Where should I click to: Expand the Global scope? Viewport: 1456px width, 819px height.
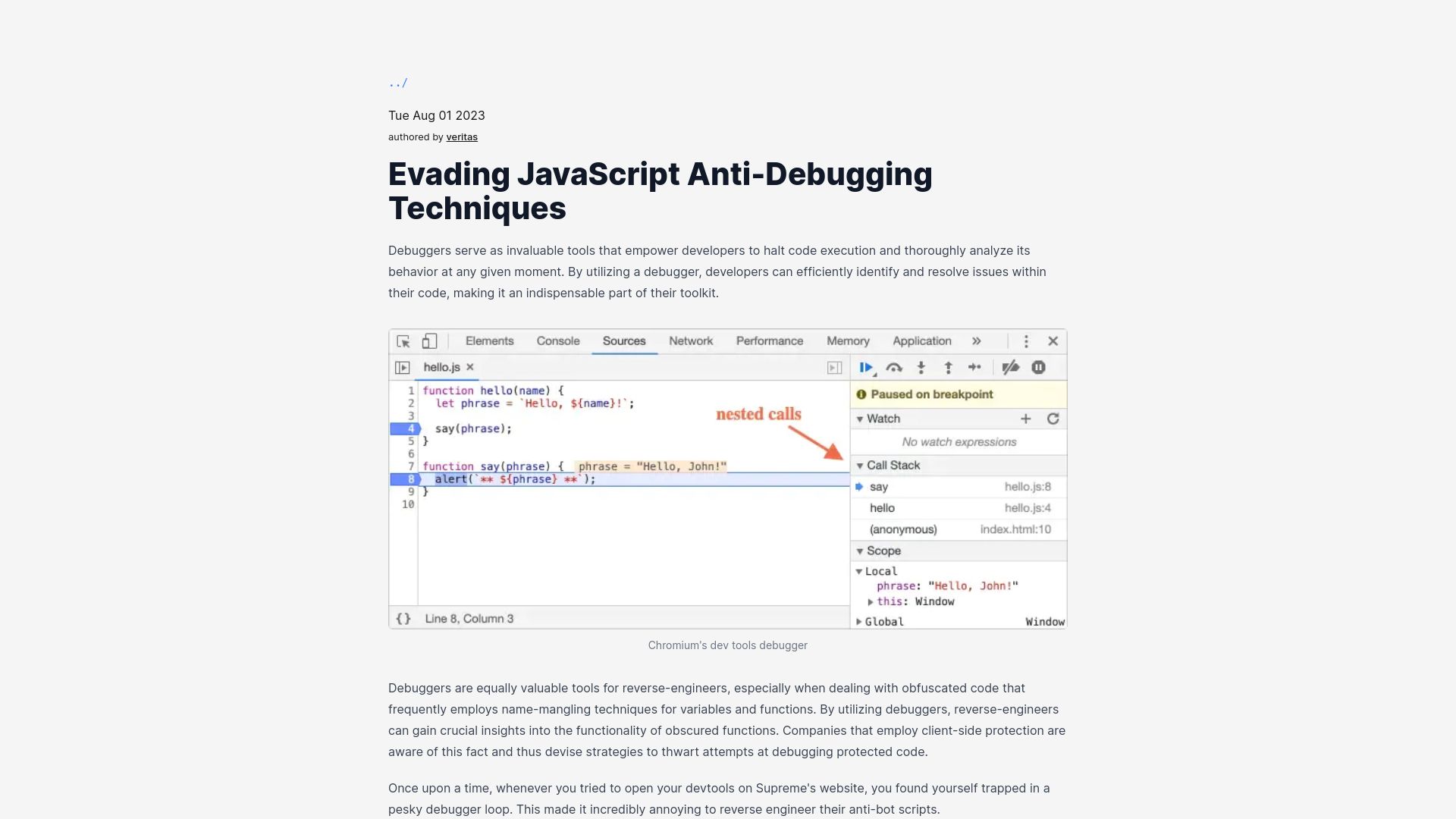pyautogui.click(x=858, y=622)
